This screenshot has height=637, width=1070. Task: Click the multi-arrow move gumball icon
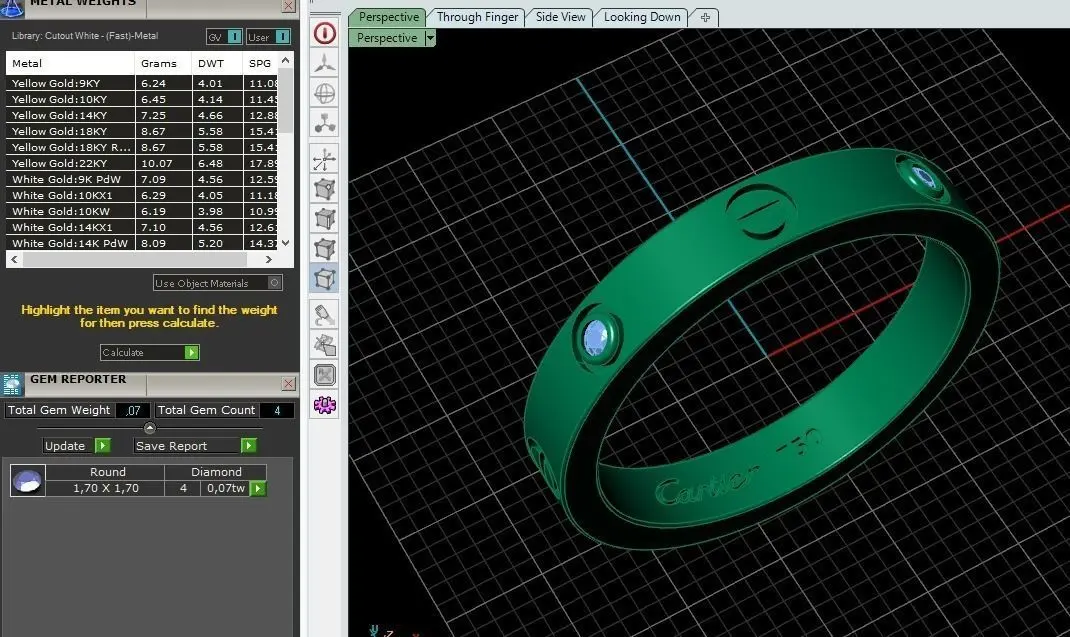(324, 160)
